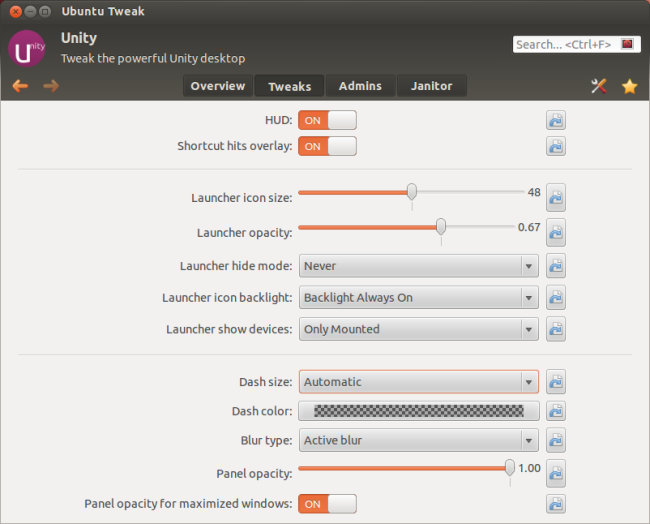Open the Dash color picker swatch

(419, 411)
